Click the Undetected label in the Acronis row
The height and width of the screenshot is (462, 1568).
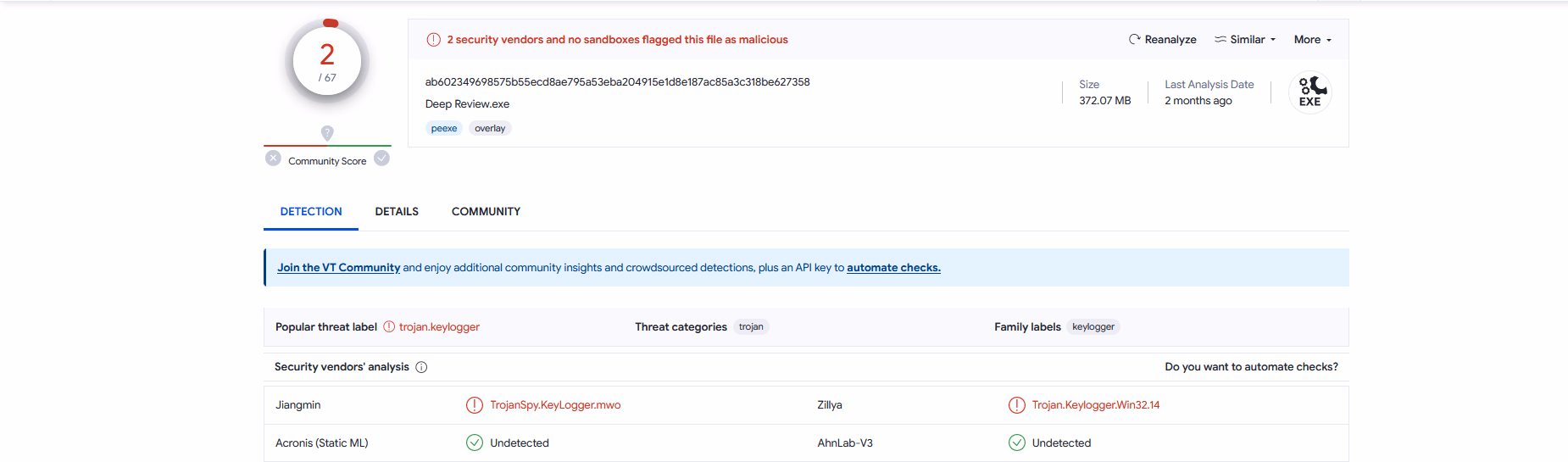pyautogui.click(x=520, y=443)
